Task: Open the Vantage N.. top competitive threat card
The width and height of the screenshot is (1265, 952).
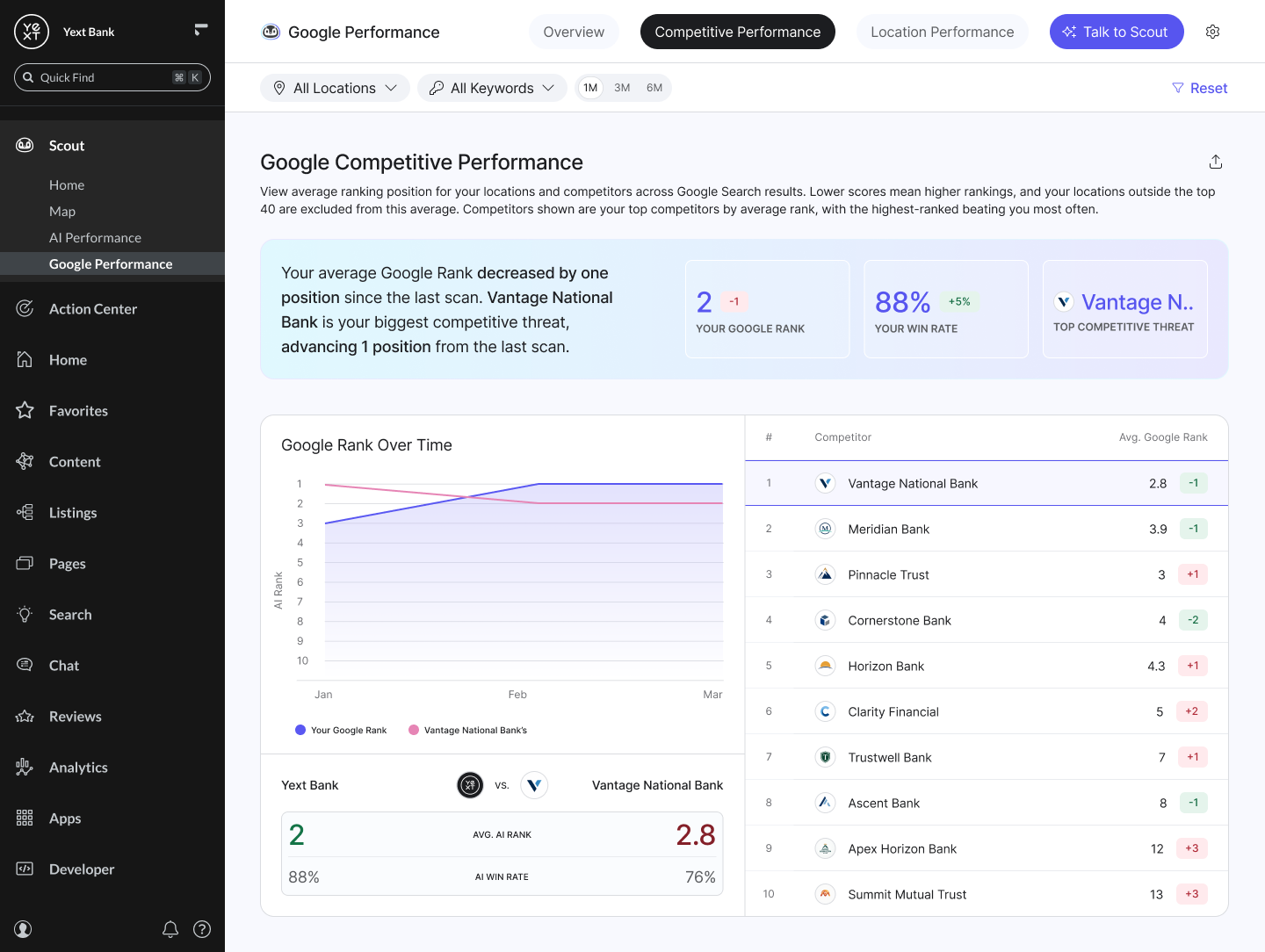Action: (x=1124, y=309)
